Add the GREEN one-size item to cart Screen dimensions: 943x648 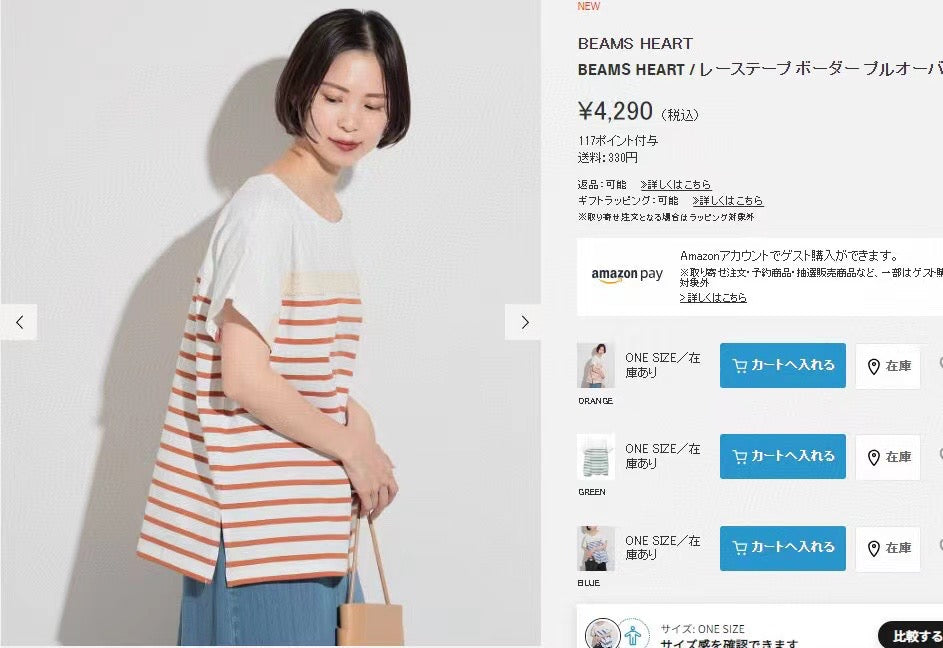(x=782, y=456)
